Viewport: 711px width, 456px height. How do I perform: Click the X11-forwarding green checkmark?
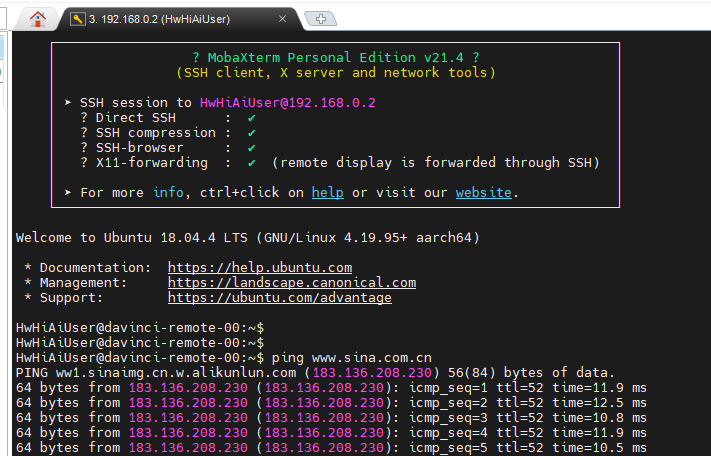(252, 163)
